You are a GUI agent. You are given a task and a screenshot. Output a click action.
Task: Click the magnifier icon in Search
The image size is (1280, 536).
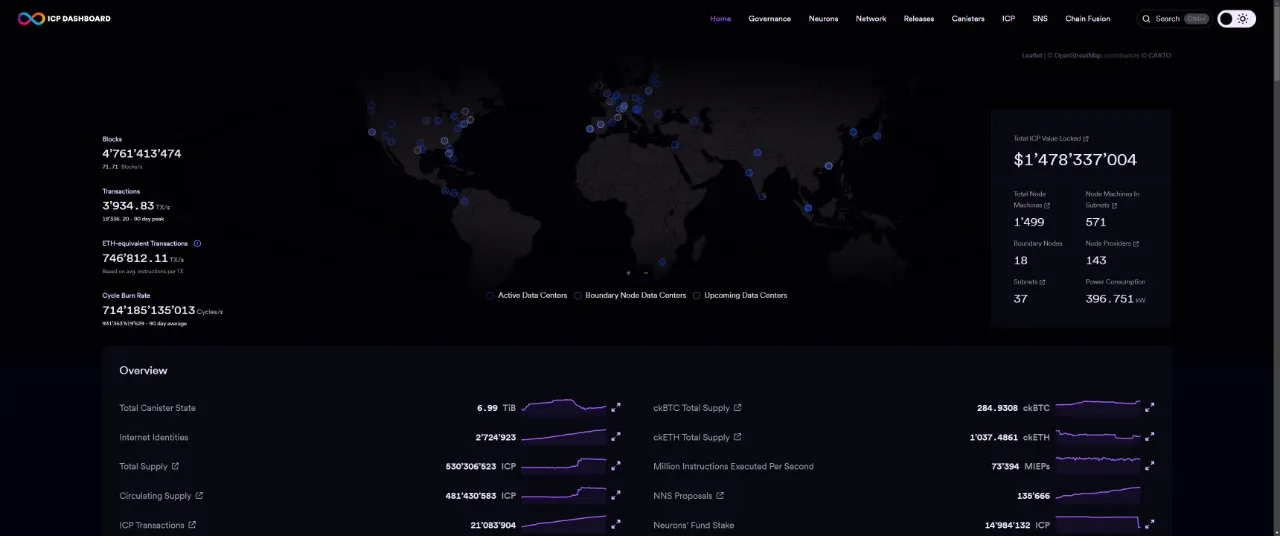click(1146, 18)
